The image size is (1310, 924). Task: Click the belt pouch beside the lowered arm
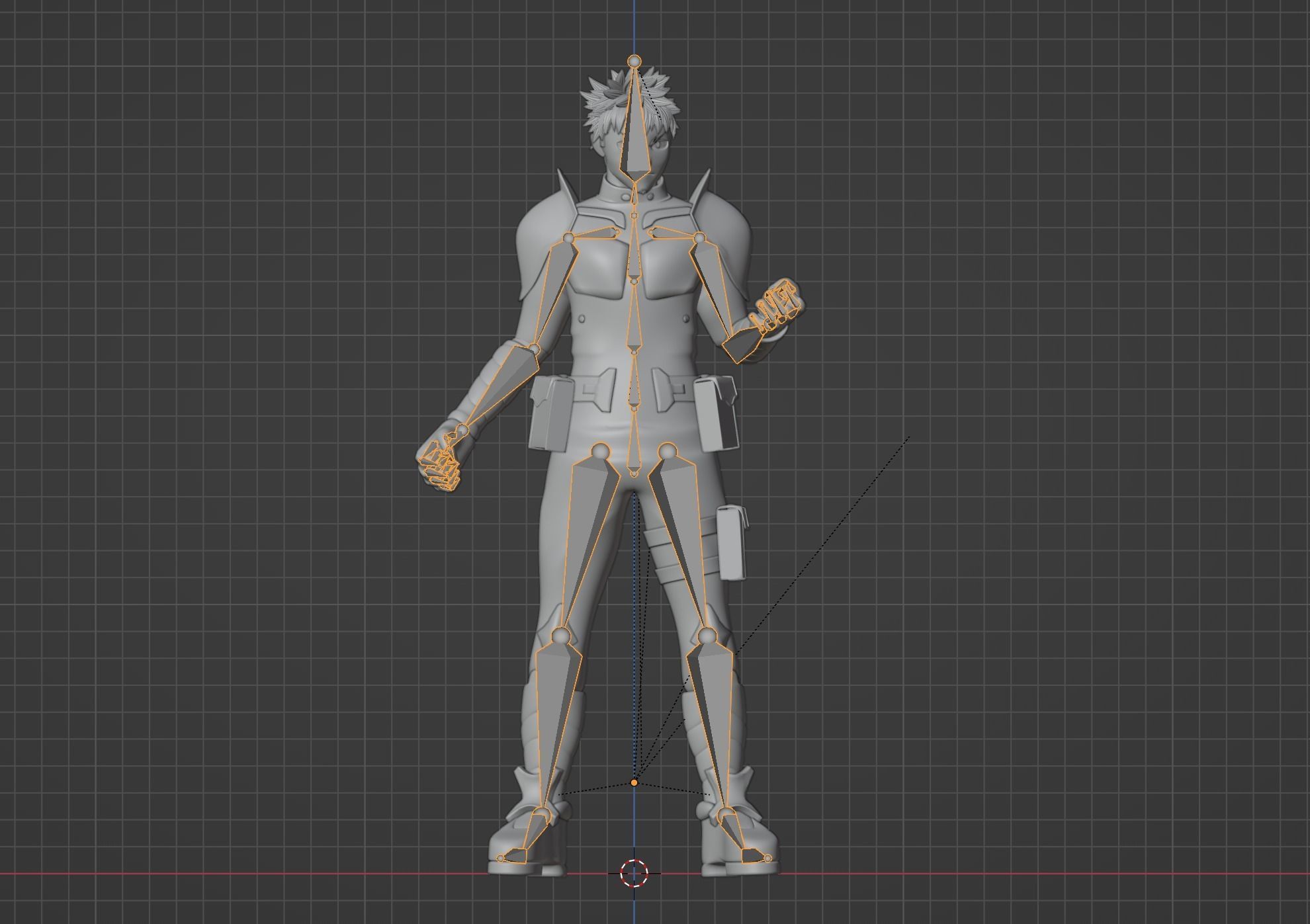point(551,413)
